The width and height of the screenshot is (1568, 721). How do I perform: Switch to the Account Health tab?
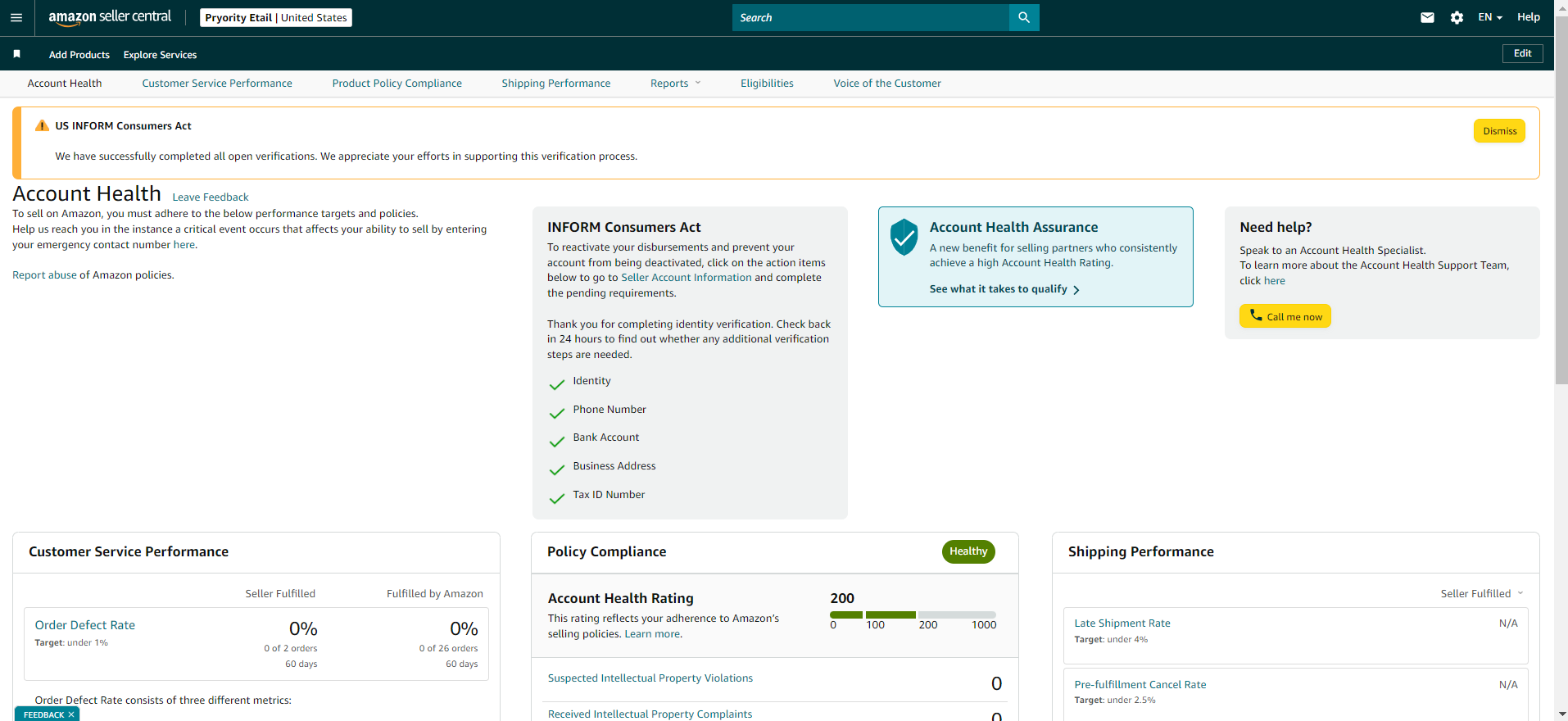pyautogui.click(x=65, y=84)
